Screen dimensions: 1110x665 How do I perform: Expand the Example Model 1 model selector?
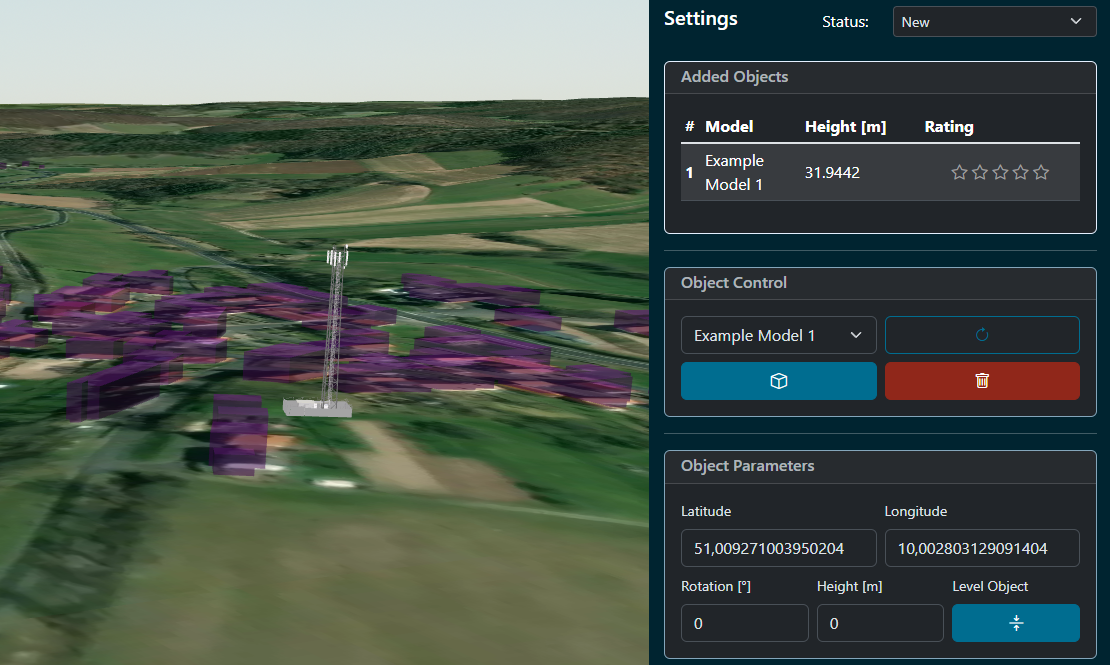778,335
